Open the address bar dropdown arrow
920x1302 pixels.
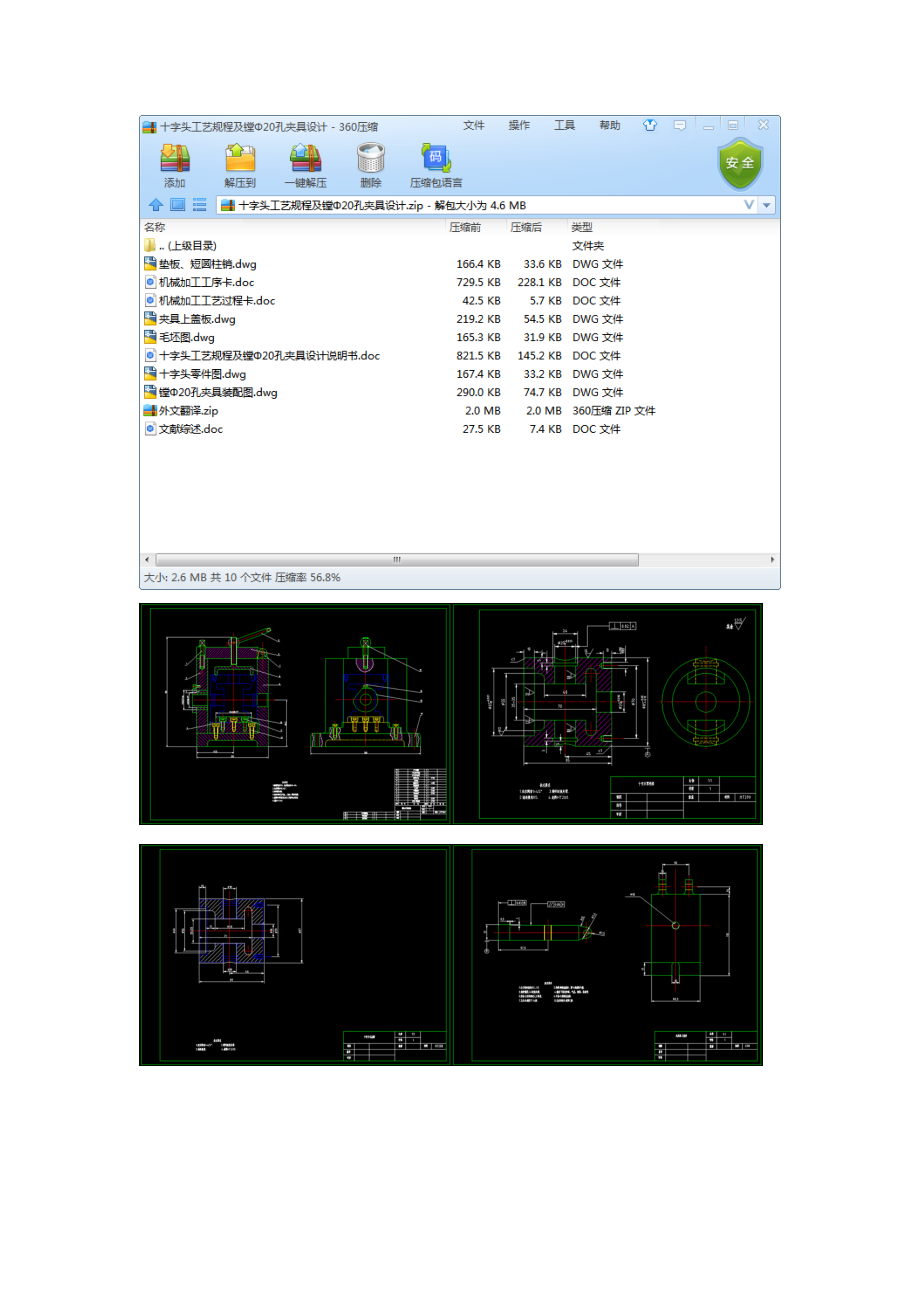(768, 205)
